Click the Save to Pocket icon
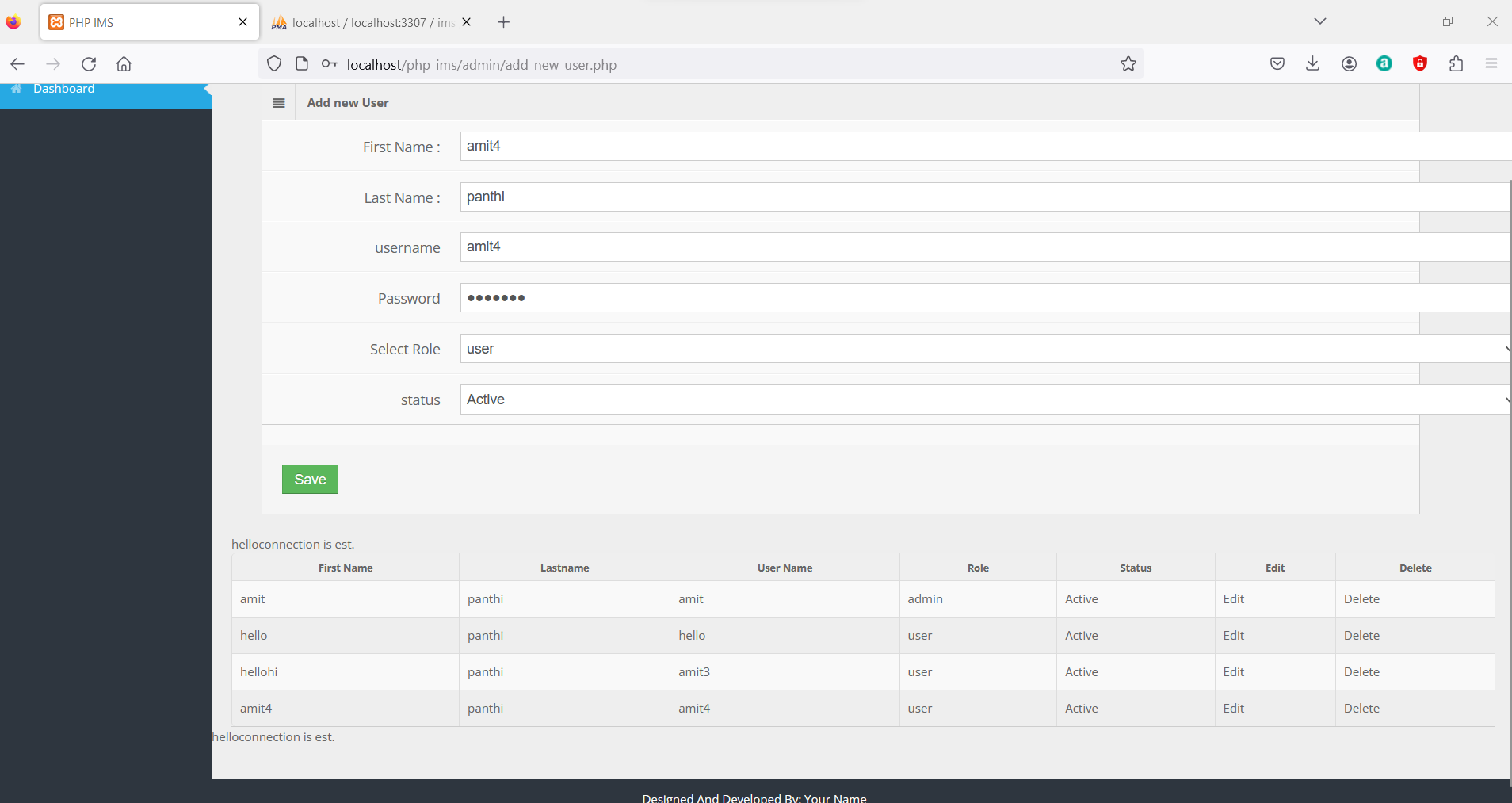Image resolution: width=1512 pixels, height=803 pixels. [x=1277, y=64]
